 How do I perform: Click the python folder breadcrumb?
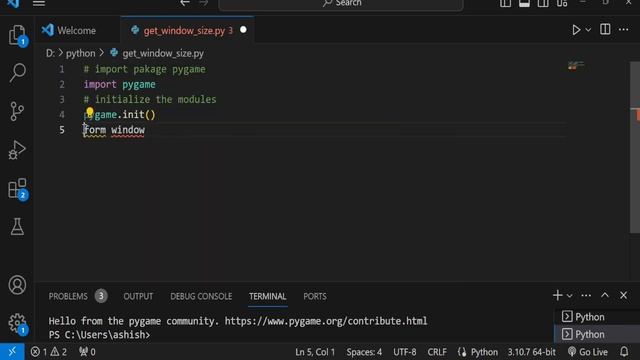(x=80, y=53)
